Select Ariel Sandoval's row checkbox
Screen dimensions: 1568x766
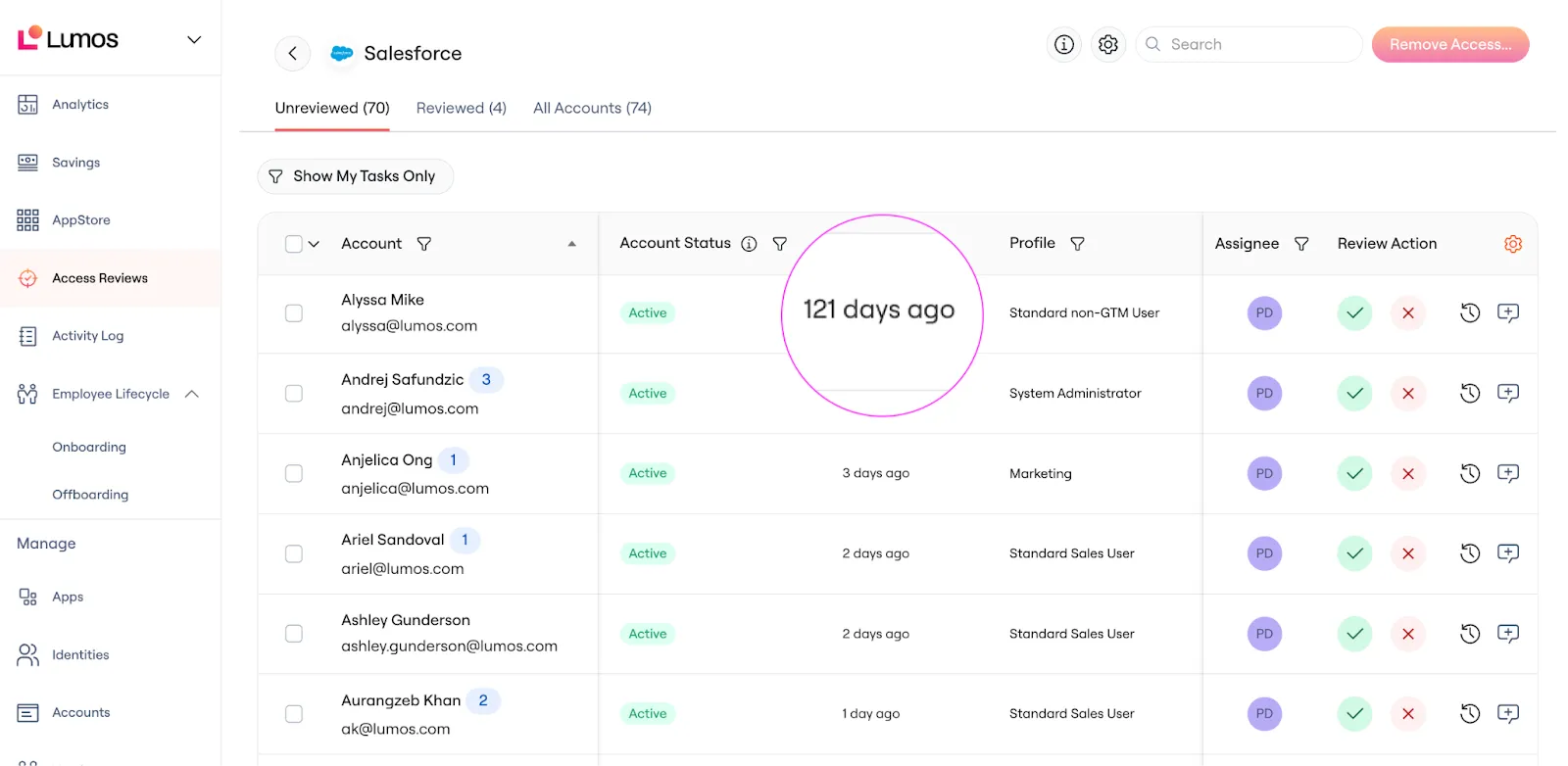coord(293,553)
